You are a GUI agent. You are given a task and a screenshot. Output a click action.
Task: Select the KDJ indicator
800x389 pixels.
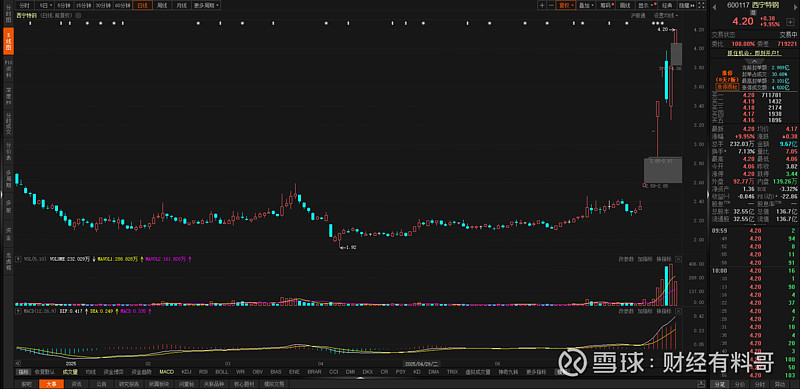(186, 372)
